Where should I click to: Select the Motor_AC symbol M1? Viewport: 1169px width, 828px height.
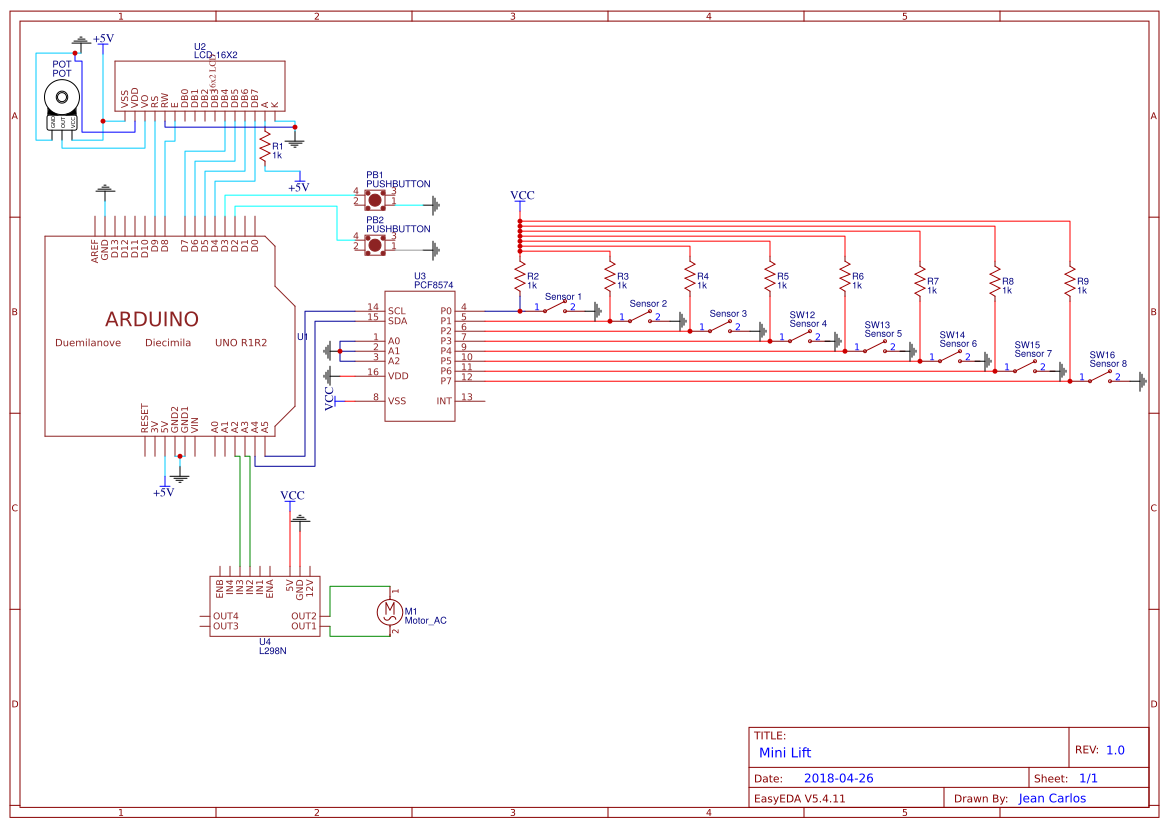tap(389, 612)
